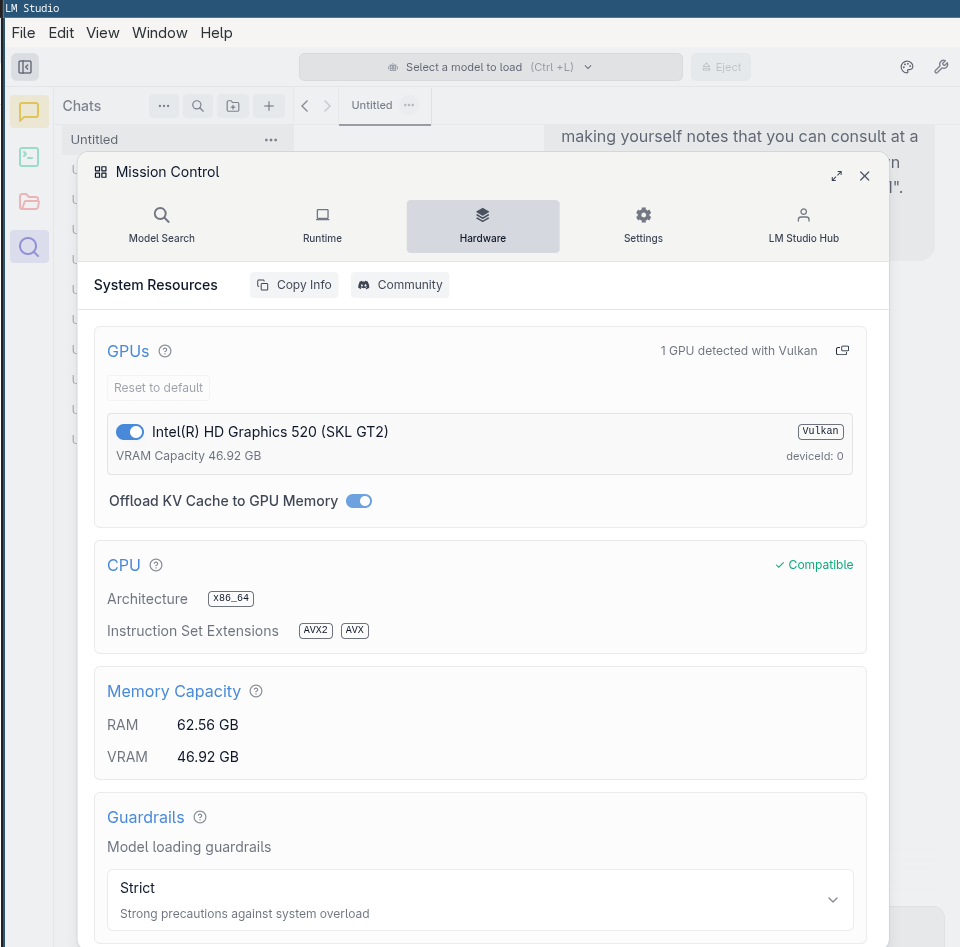Click the Discover magnifier sidebar icon
The width and height of the screenshot is (960, 947).
tap(29, 246)
